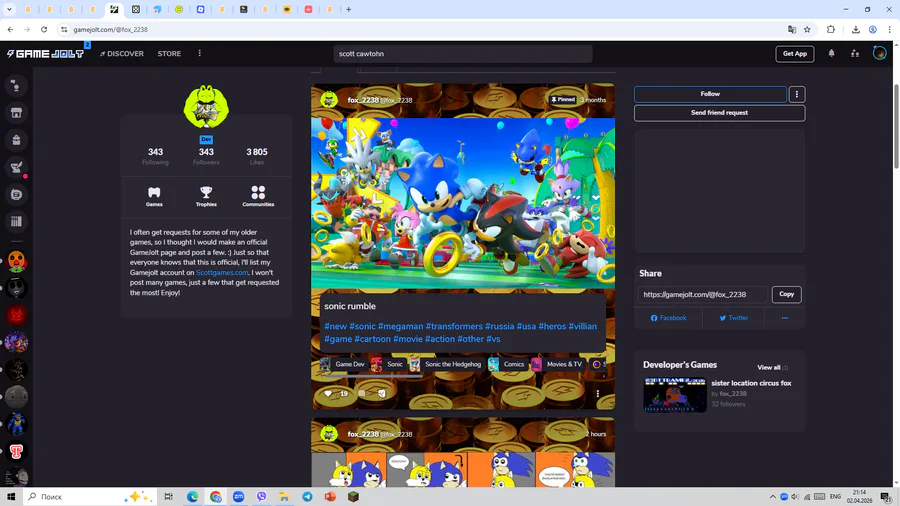900x506 pixels.
Task: Open the sidebar icon below quests
Action: coord(16,194)
